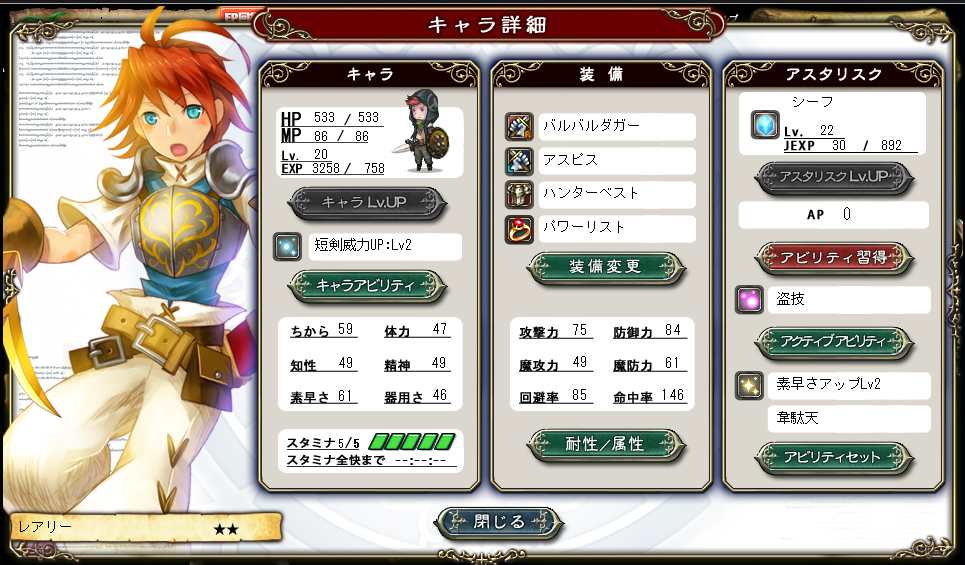
Task: Click the green stamina gauge bar
Action: [412, 441]
